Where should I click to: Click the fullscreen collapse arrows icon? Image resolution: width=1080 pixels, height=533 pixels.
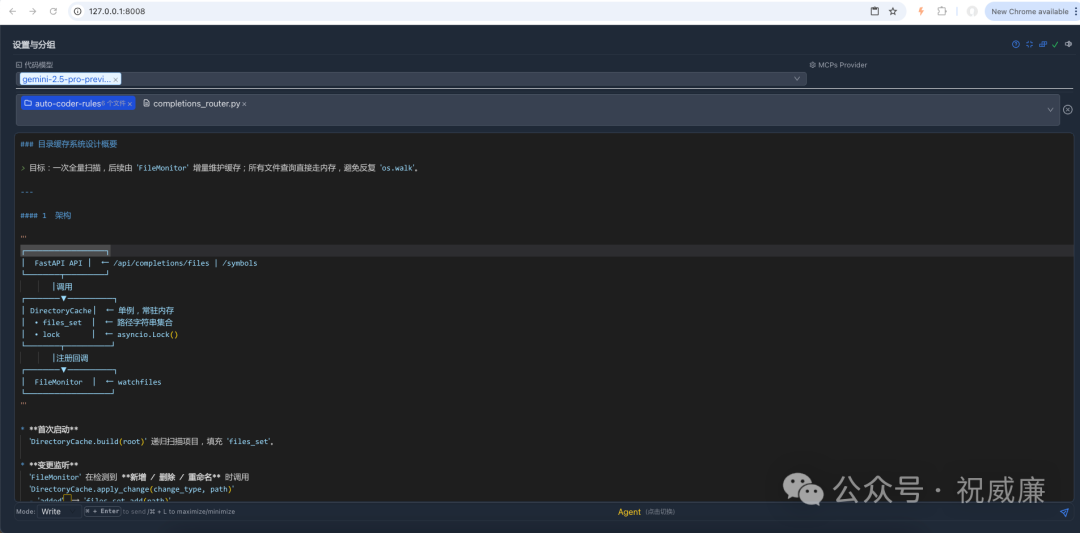[x=1030, y=44]
